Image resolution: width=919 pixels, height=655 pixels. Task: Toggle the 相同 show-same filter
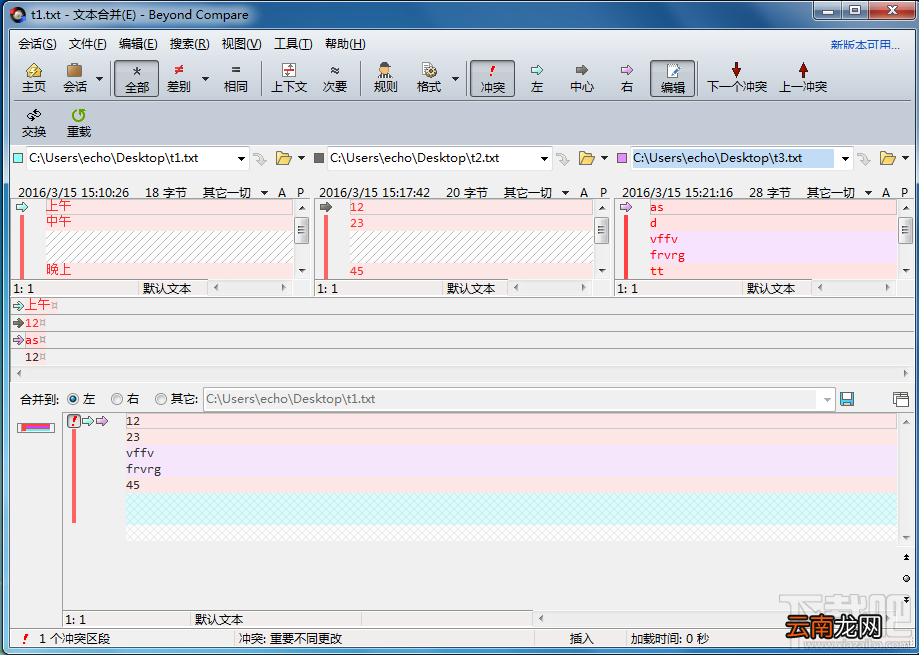236,78
